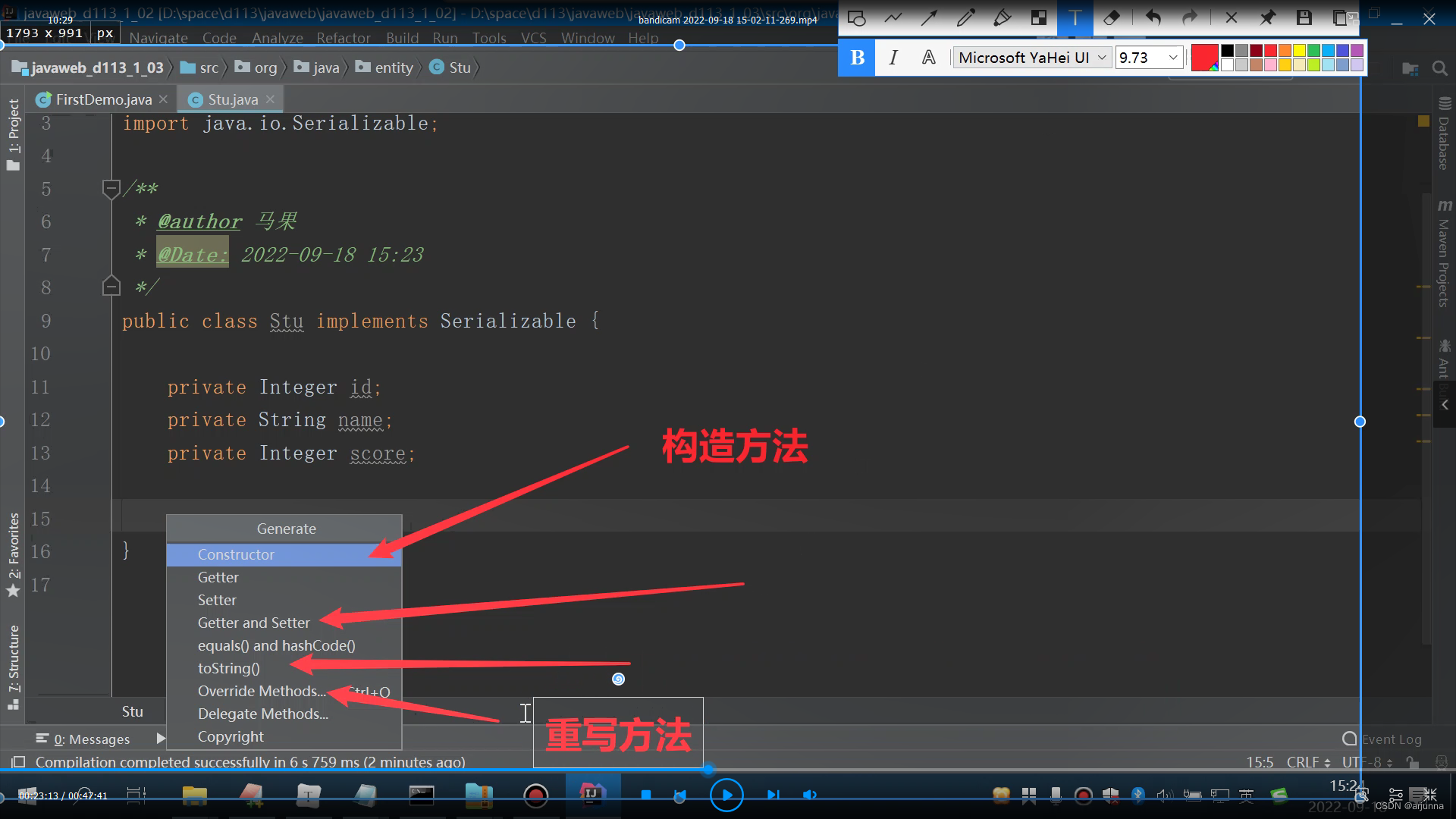Screen dimensions: 1456x819
Task: Click the javaweb_d113_1_03 breadcrumb
Action: tap(88, 67)
